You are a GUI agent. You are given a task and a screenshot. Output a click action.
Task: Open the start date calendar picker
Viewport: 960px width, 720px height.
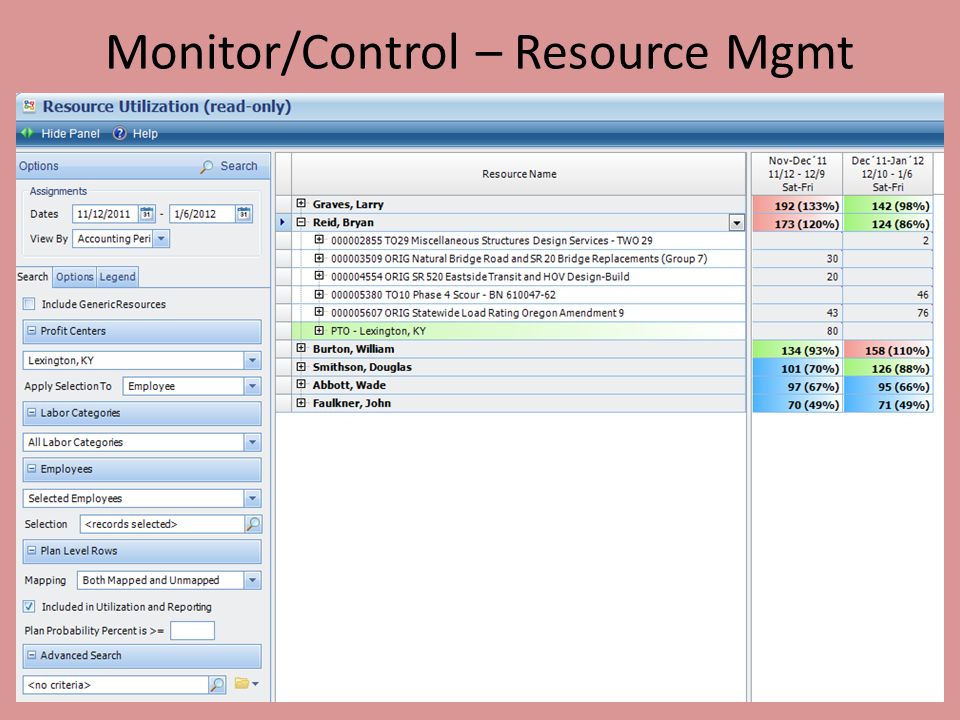coord(147,214)
